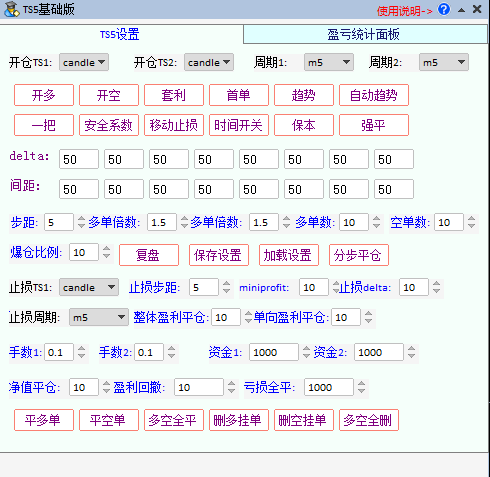Adjust the 止损步距 spinner arrows
The height and width of the screenshot is (477, 490).
(x=226, y=287)
